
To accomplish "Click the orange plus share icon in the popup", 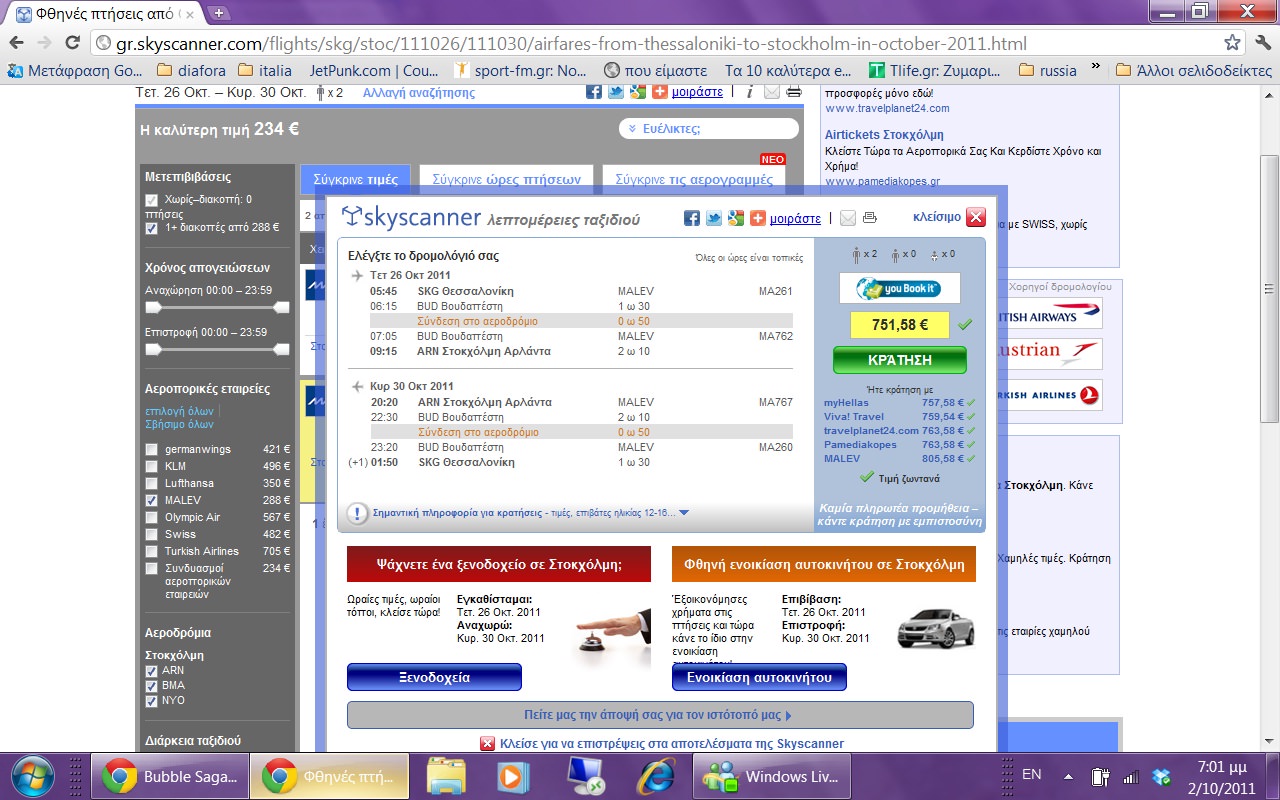I will [x=758, y=218].
